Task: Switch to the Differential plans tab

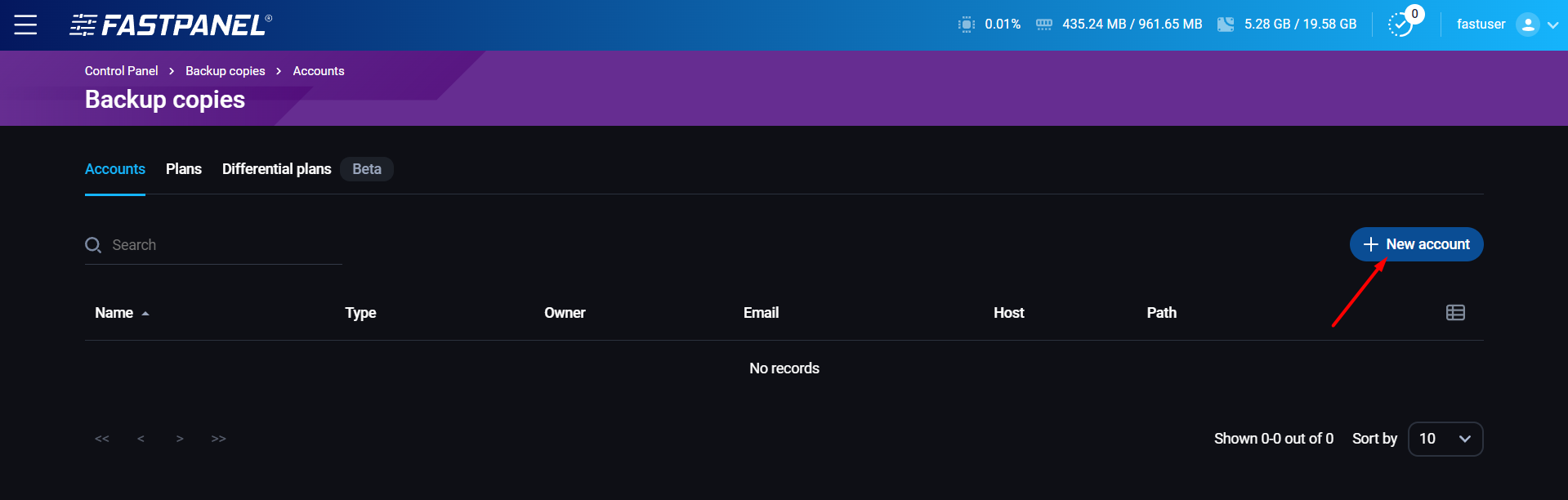Action: [276, 169]
